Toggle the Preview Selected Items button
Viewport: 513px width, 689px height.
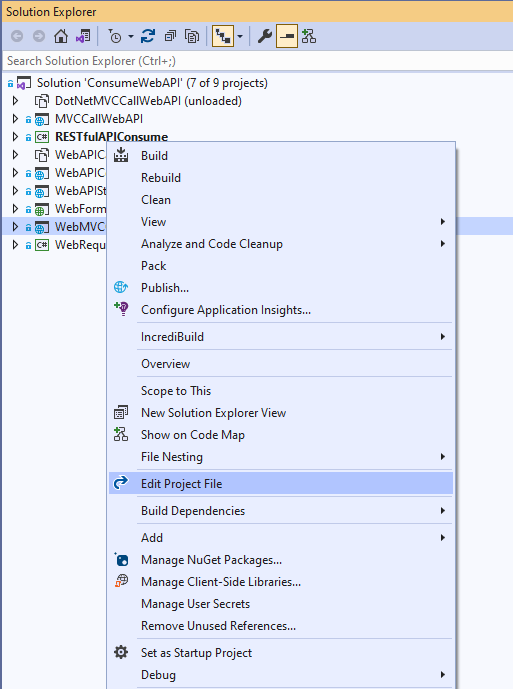(287, 36)
